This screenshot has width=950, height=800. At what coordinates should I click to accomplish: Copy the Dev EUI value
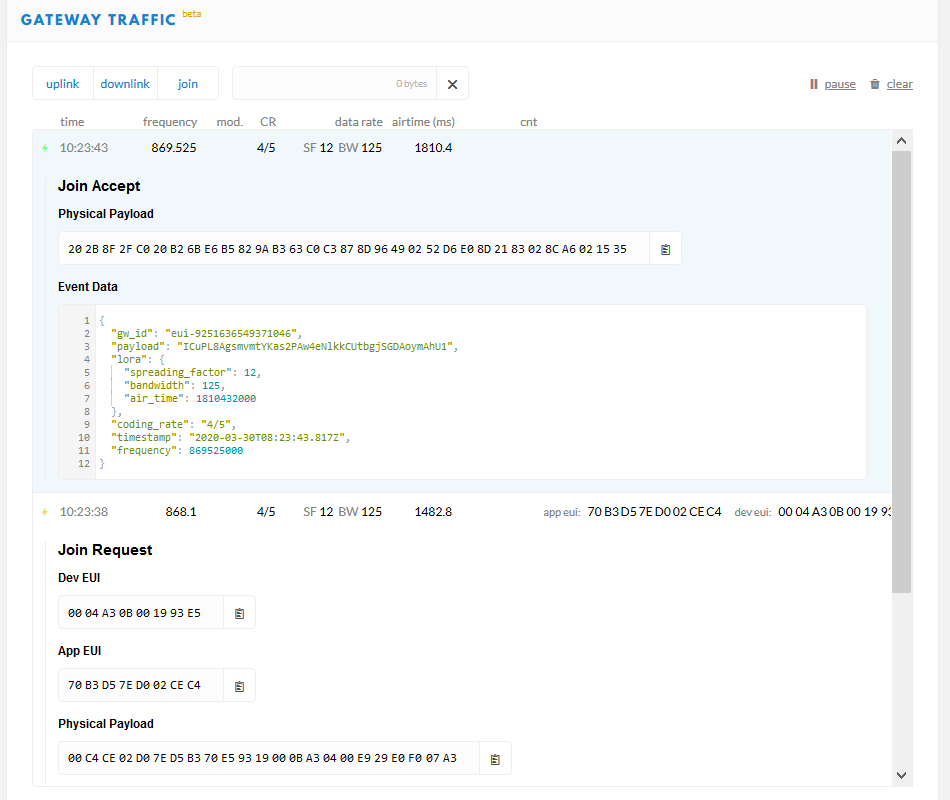point(239,613)
